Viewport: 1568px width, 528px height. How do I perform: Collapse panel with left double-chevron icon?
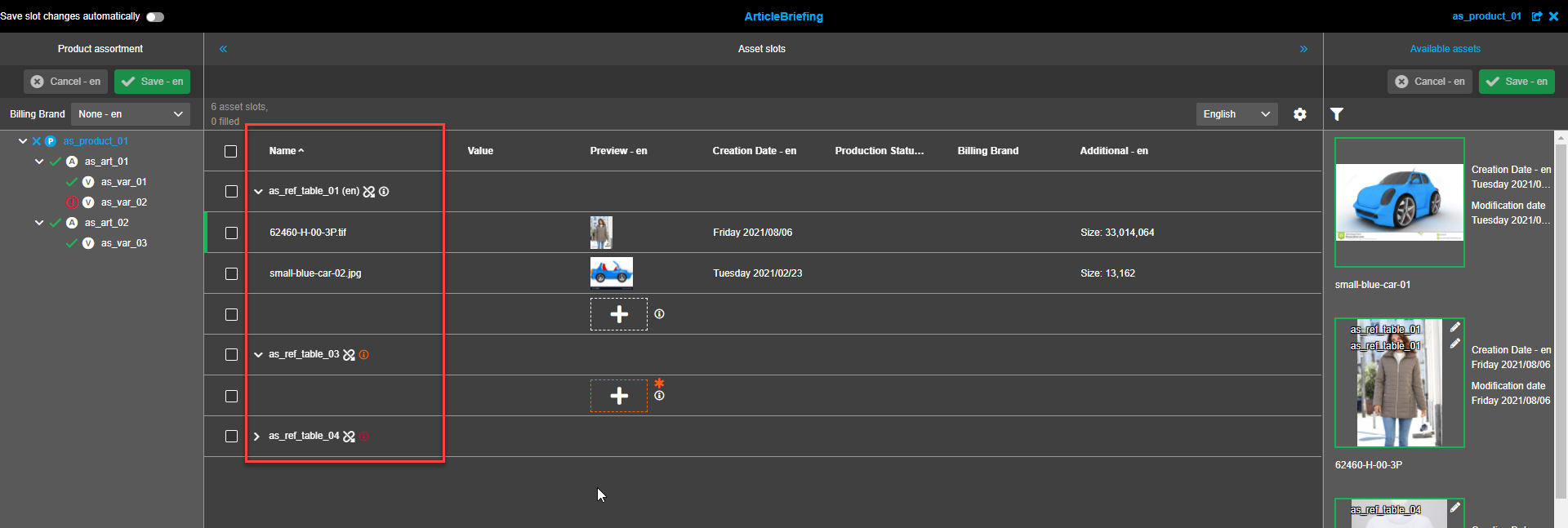[x=223, y=49]
